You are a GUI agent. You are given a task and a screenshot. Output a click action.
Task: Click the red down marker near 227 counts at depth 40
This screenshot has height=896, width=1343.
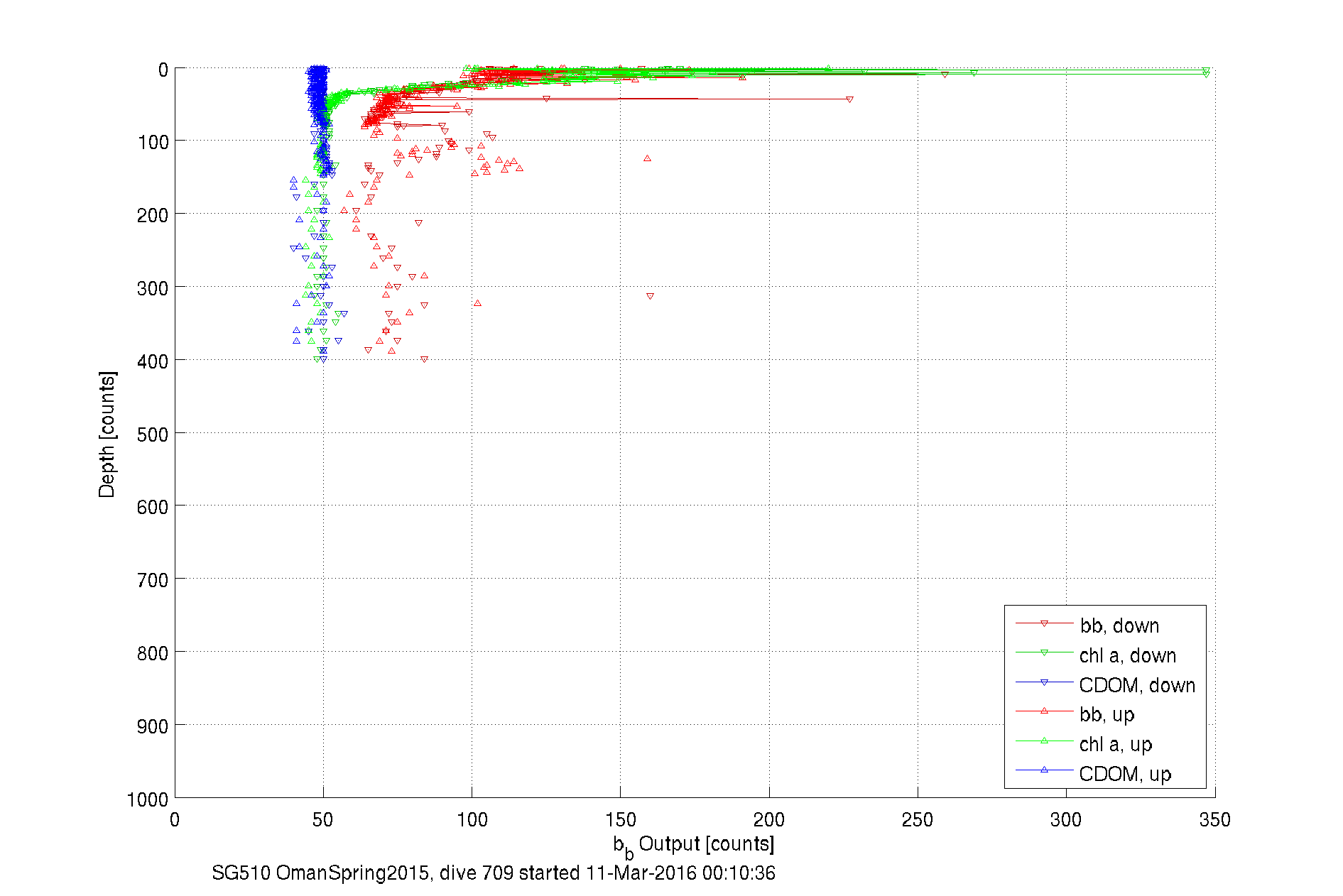tap(849, 99)
